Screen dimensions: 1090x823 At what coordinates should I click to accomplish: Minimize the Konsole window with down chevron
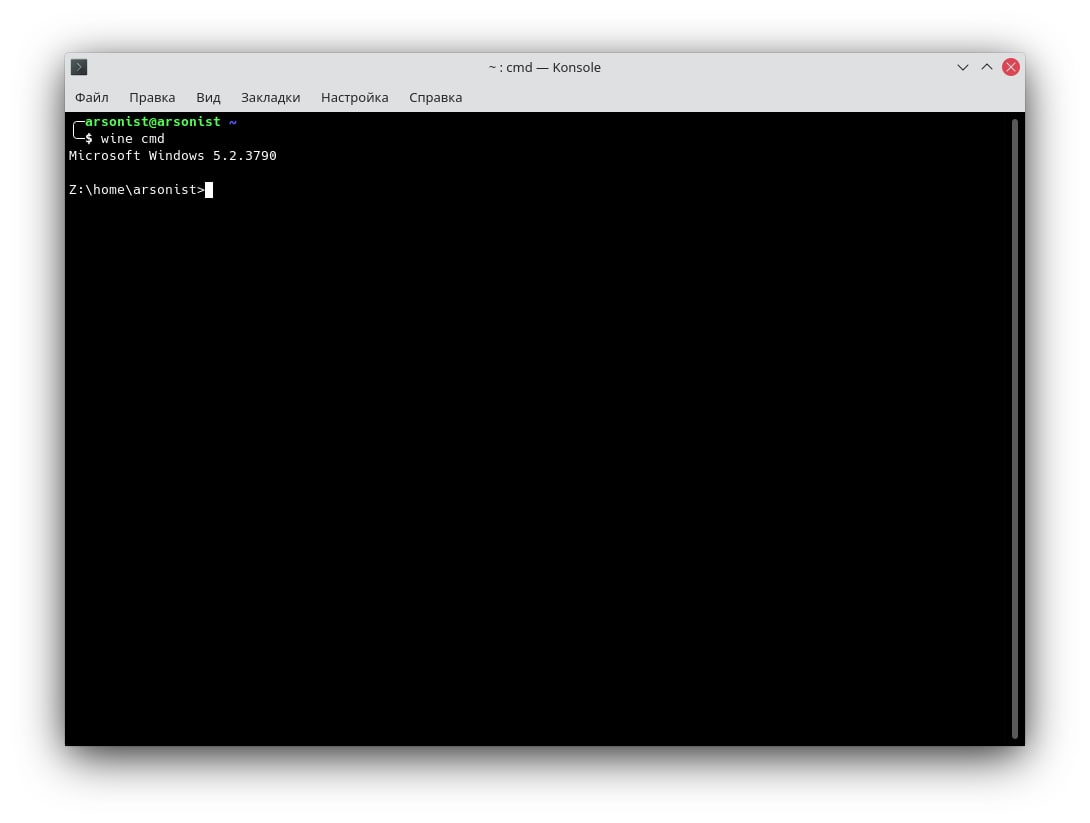963,67
